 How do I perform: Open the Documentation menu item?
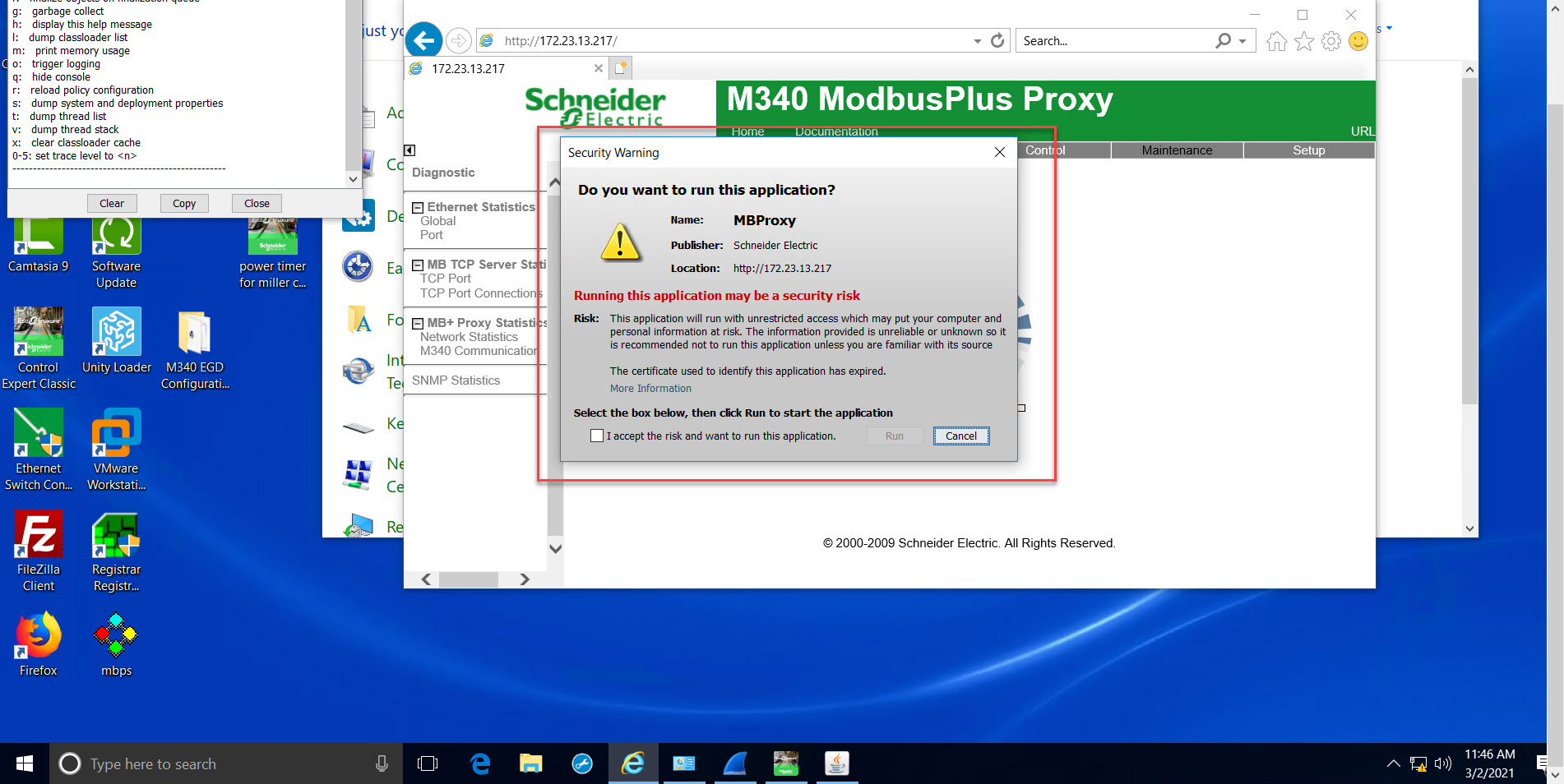coord(836,131)
